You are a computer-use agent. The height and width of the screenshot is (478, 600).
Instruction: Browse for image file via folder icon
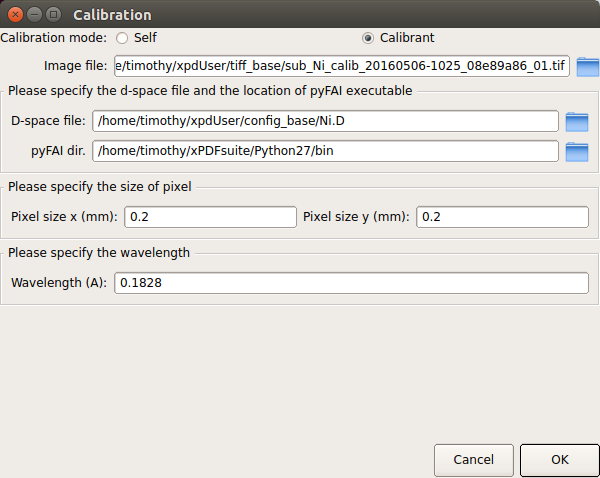(588, 67)
